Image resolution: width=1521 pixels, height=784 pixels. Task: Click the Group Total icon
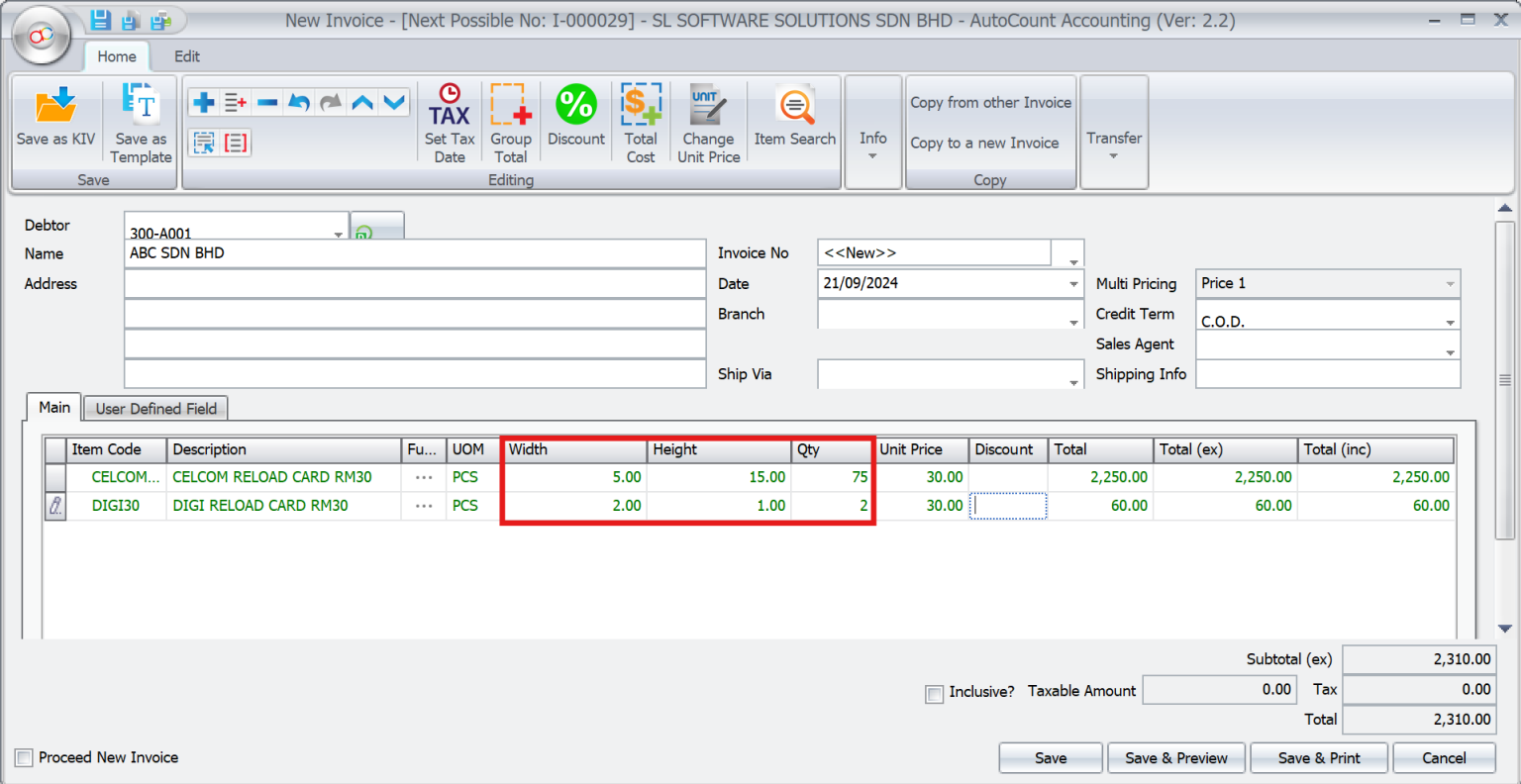coord(511,105)
